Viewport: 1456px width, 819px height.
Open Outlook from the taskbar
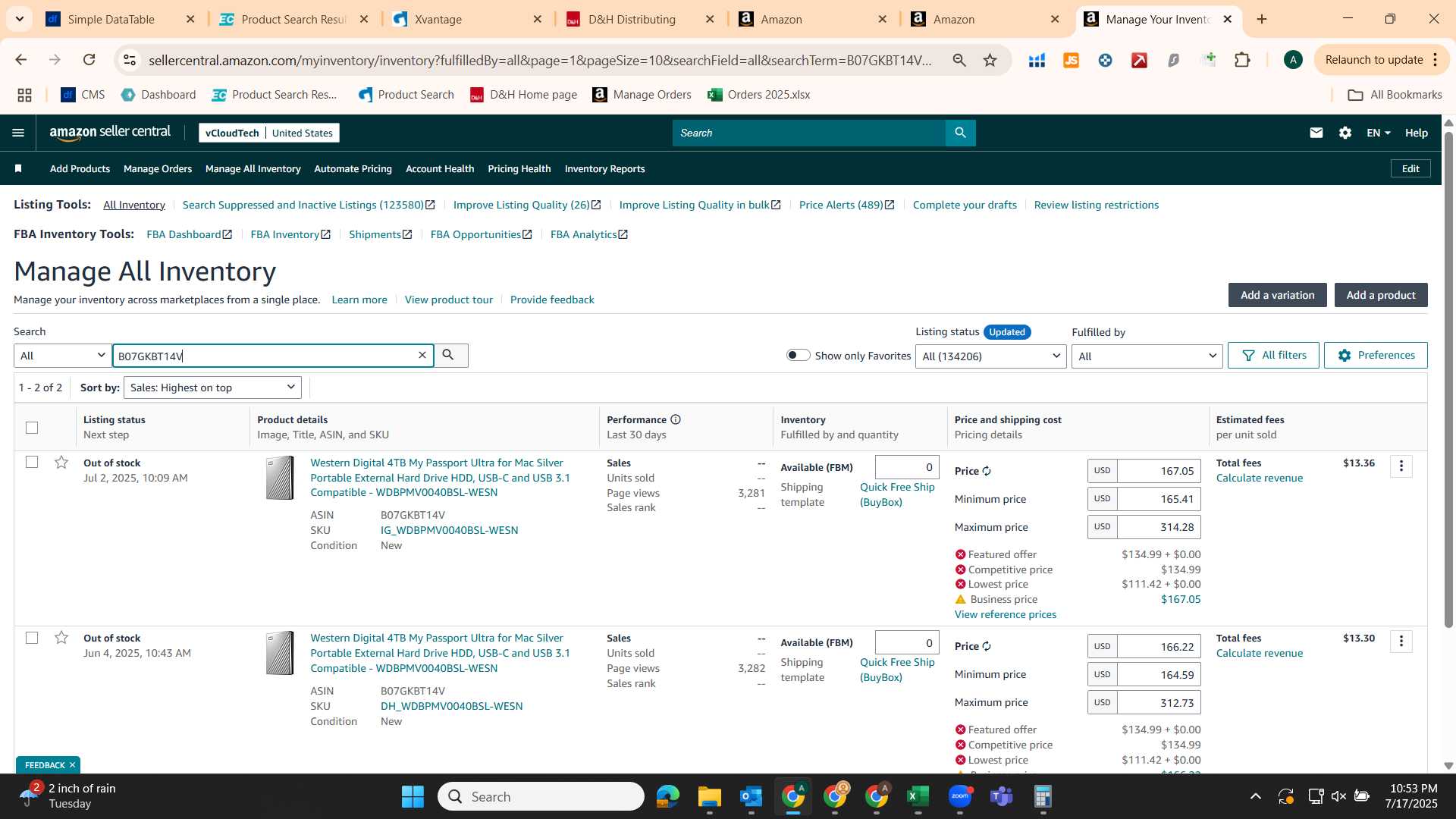751,796
